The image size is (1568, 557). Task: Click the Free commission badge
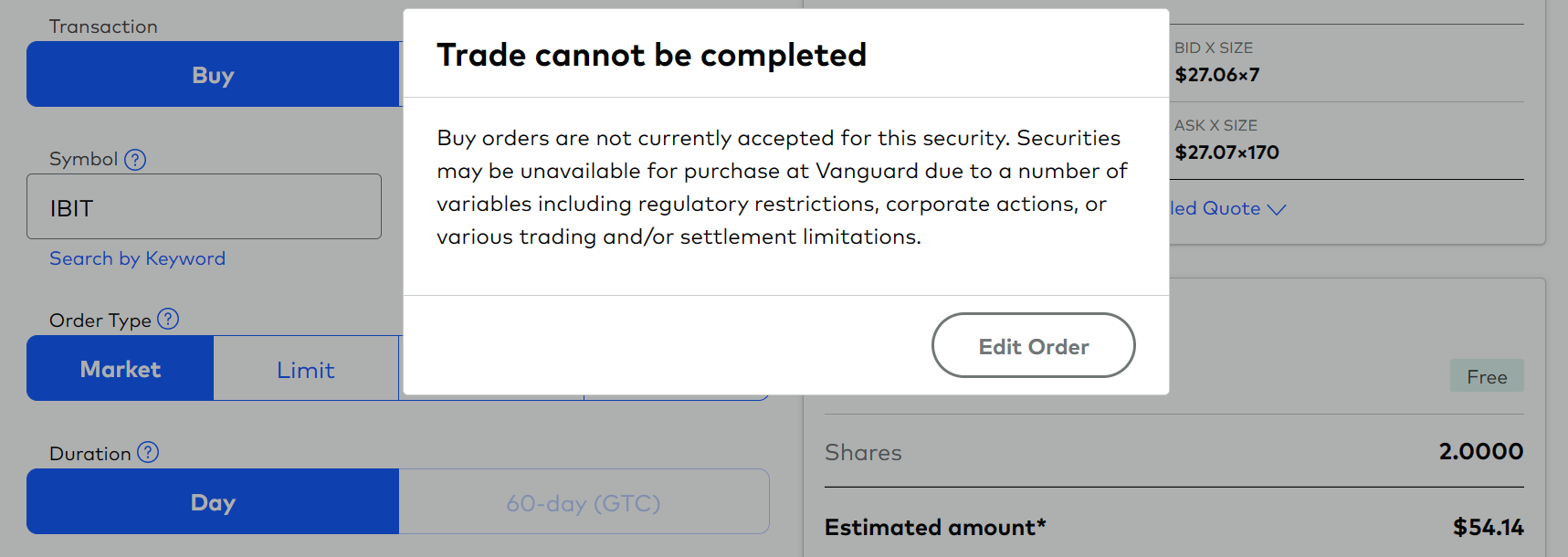point(1487,375)
